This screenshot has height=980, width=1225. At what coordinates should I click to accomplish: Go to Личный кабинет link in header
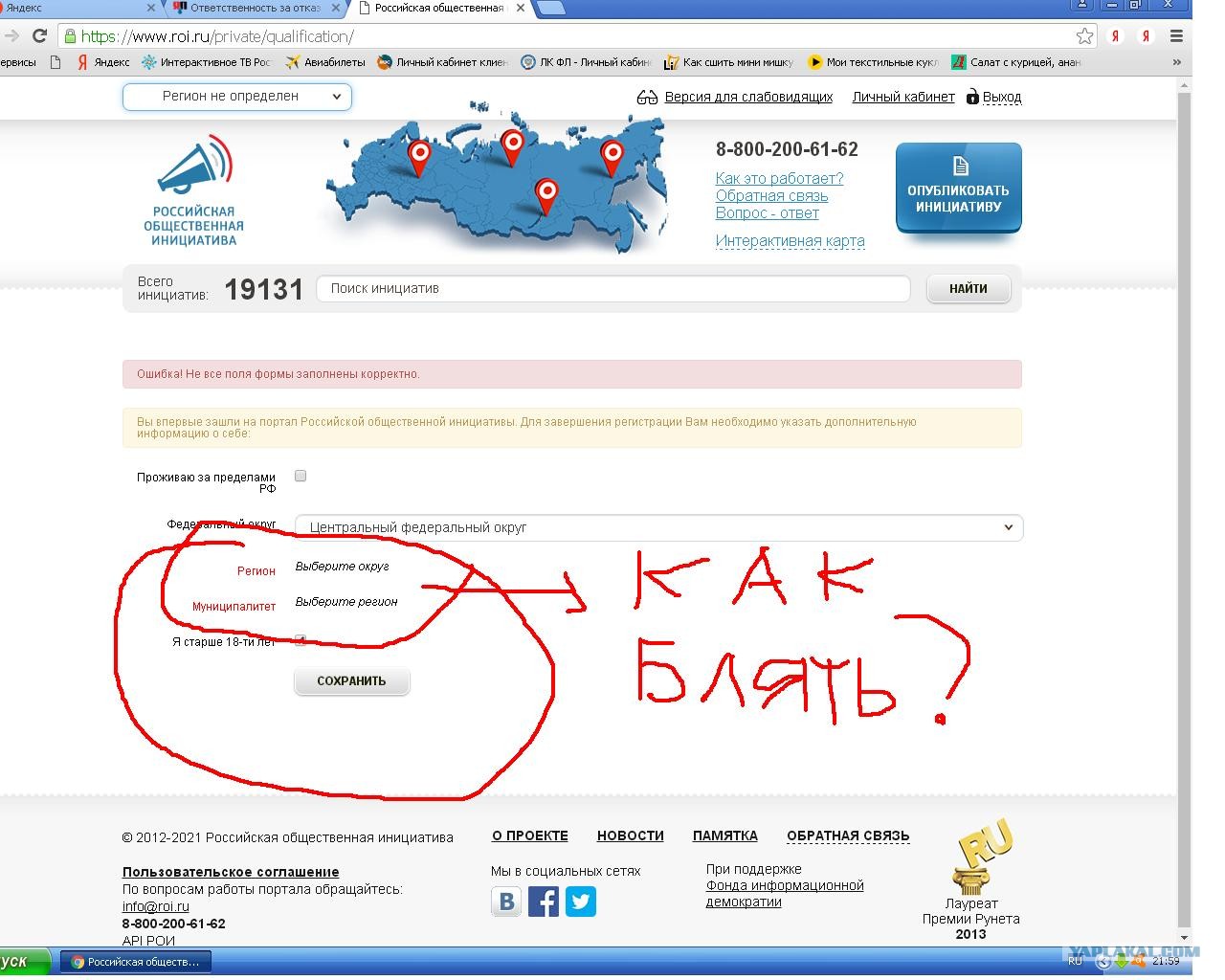[x=903, y=97]
